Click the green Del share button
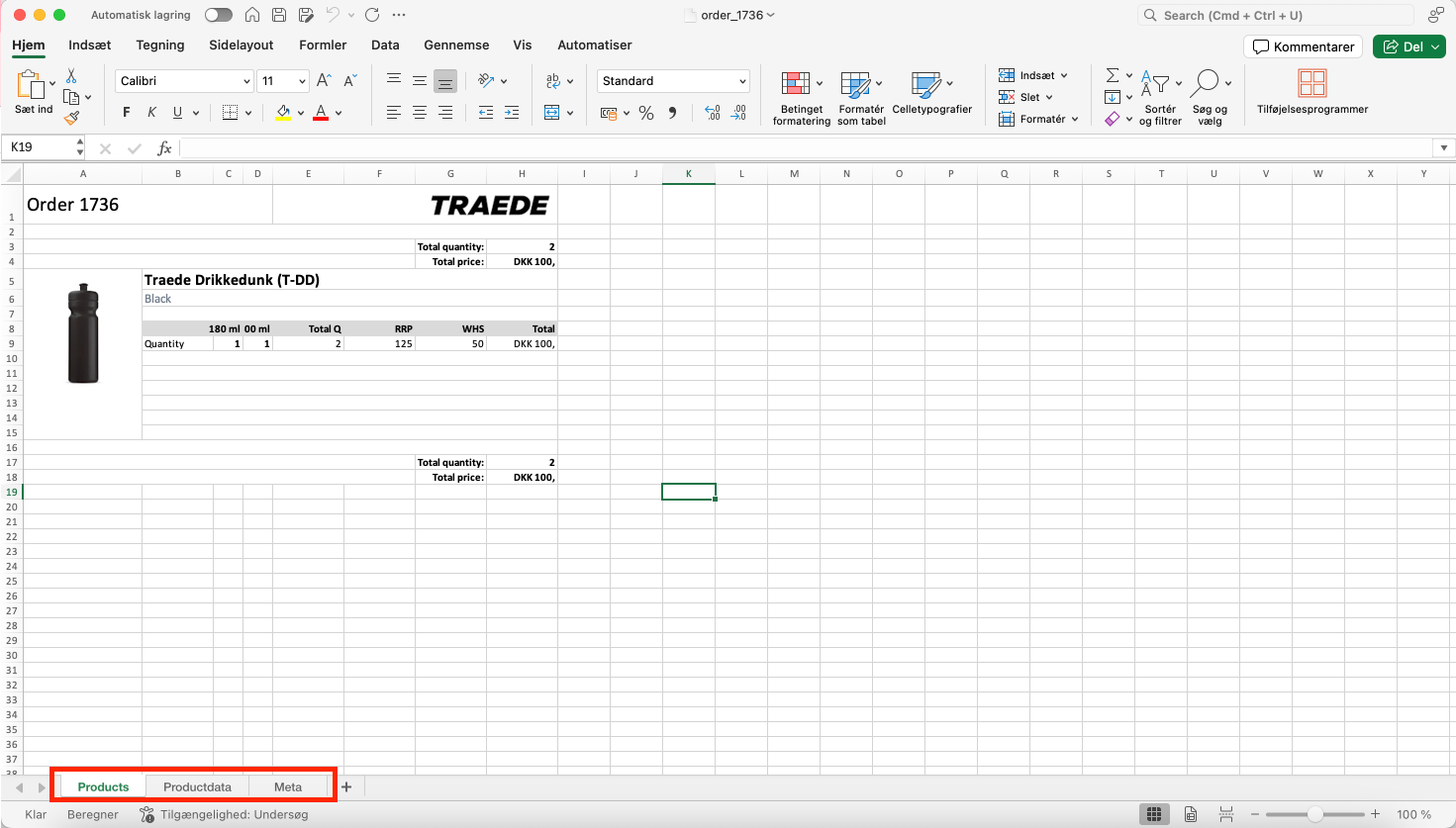1456x828 pixels. pos(1409,46)
